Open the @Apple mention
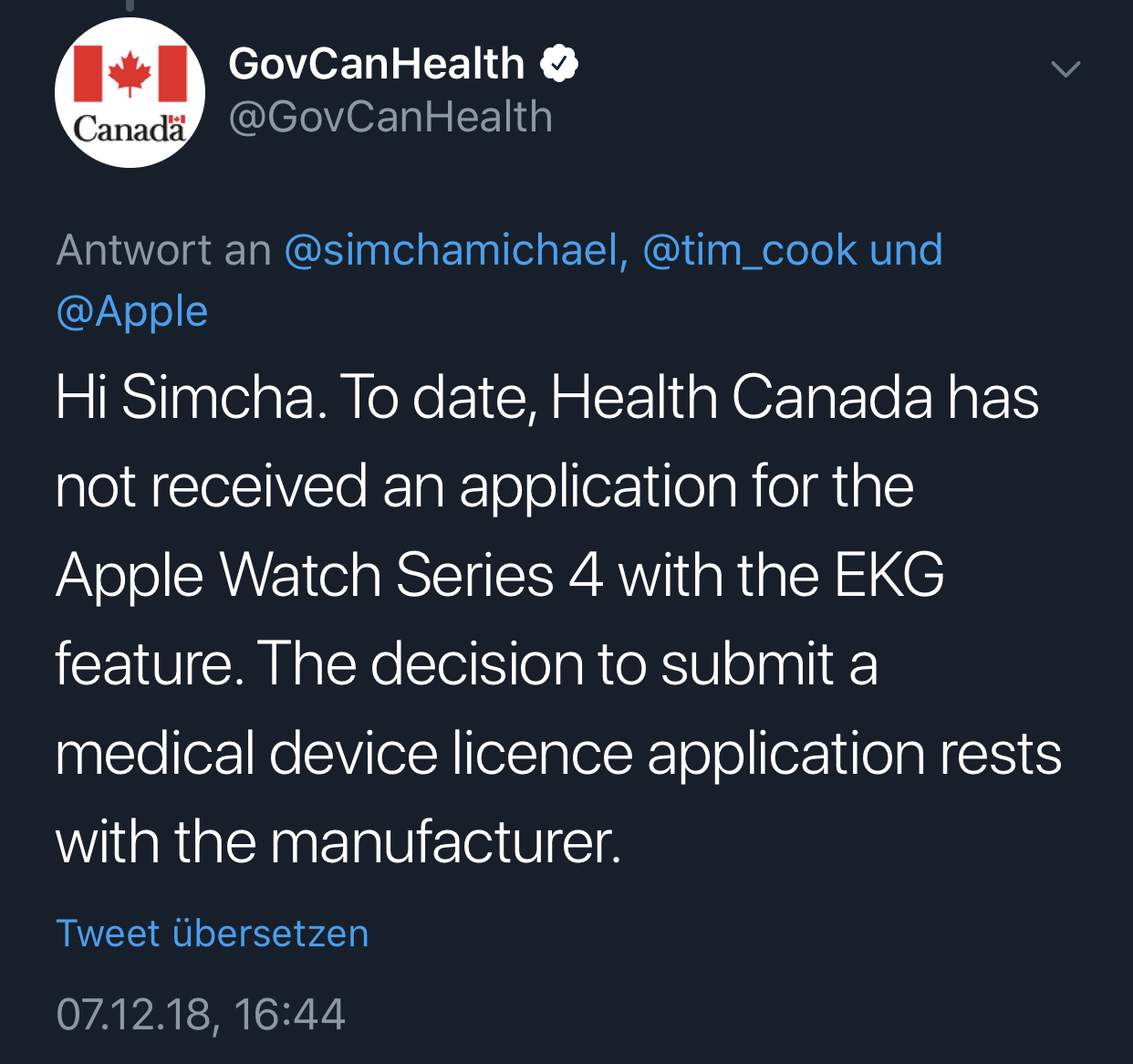This screenshot has width=1133, height=1064. tap(132, 312)
